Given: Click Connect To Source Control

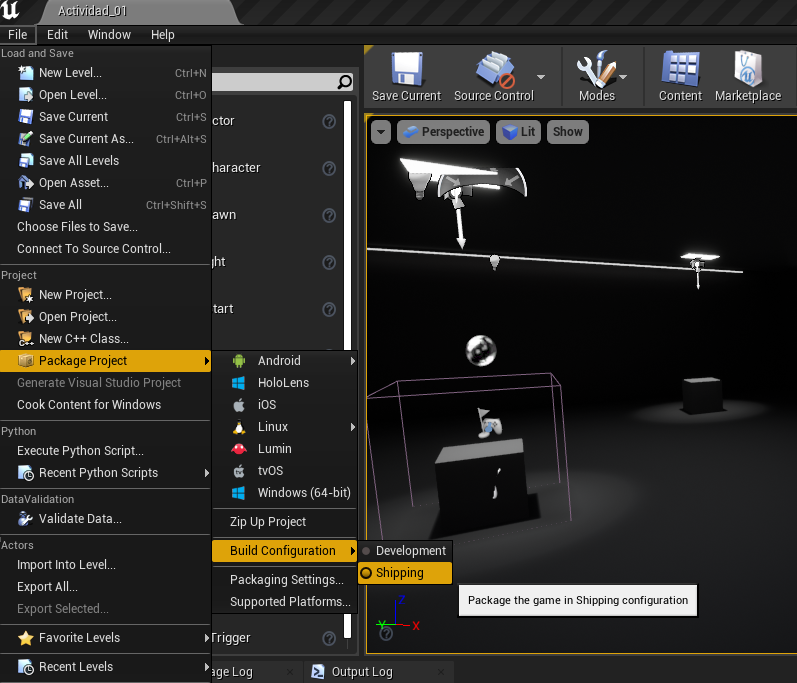Looking at the screenshot, I should pos(105,249).
